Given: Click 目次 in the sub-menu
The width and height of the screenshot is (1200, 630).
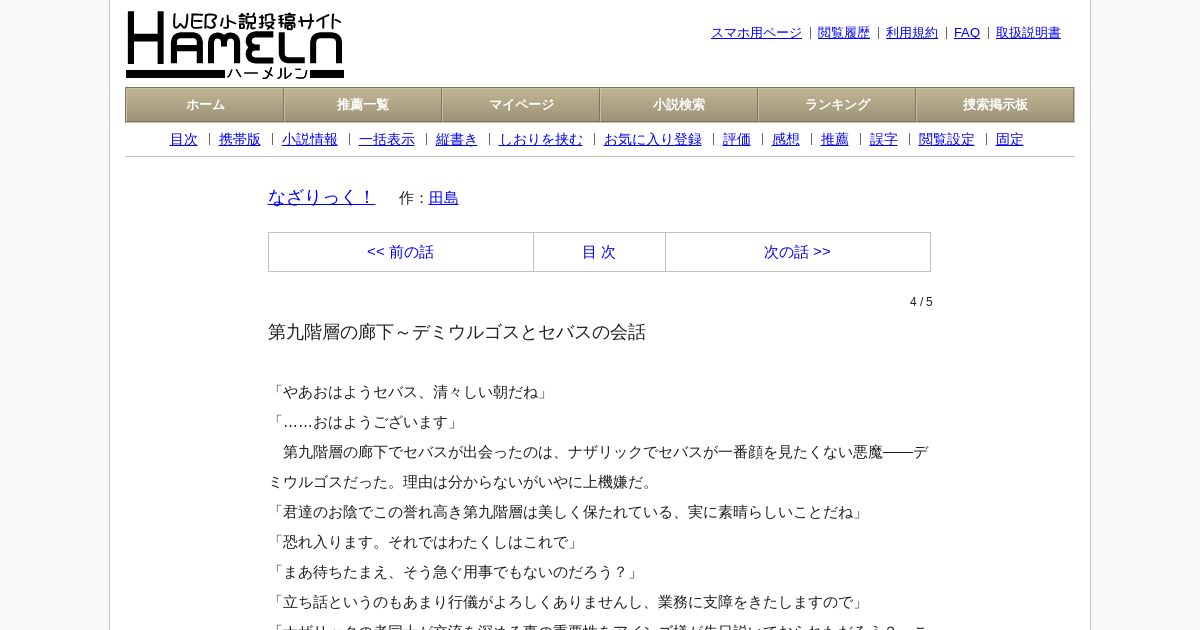Looking at the screenshot, I should (x=184, y=140).
